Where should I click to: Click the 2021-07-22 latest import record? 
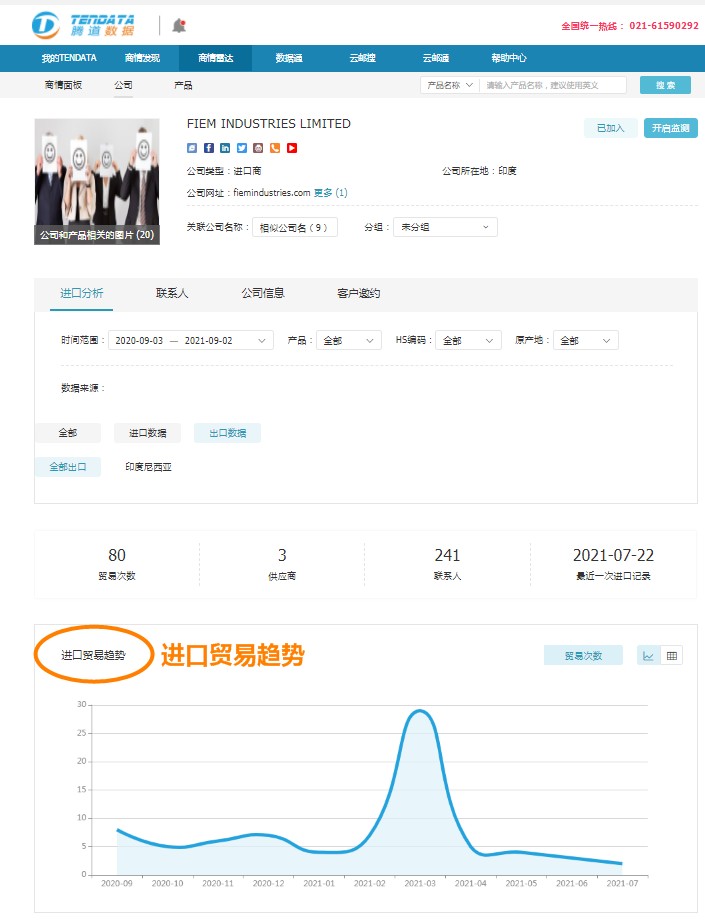613,564
